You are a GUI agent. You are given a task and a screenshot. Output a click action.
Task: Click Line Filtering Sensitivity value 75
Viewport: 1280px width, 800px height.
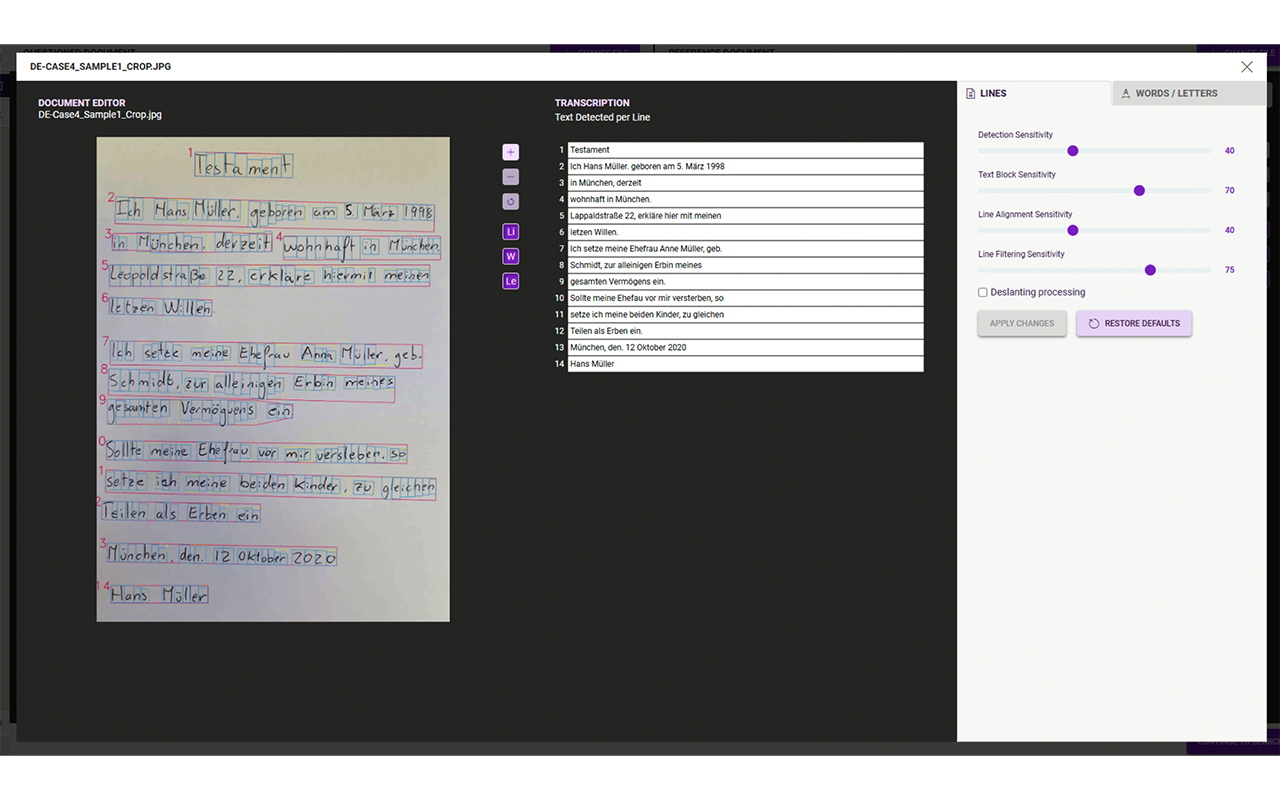1230,270
